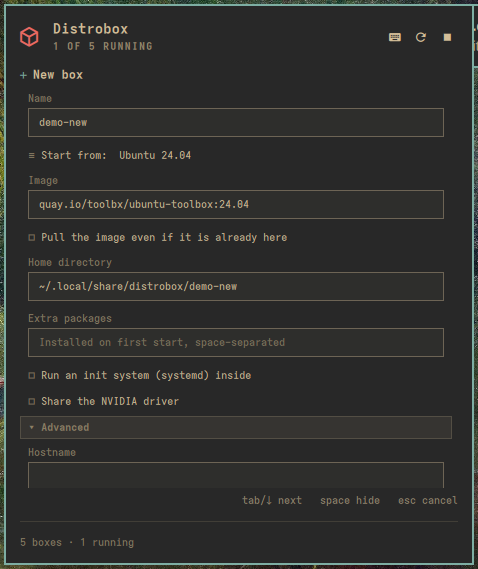Click the New box heading
478x569 pixels.
(58, 75)
